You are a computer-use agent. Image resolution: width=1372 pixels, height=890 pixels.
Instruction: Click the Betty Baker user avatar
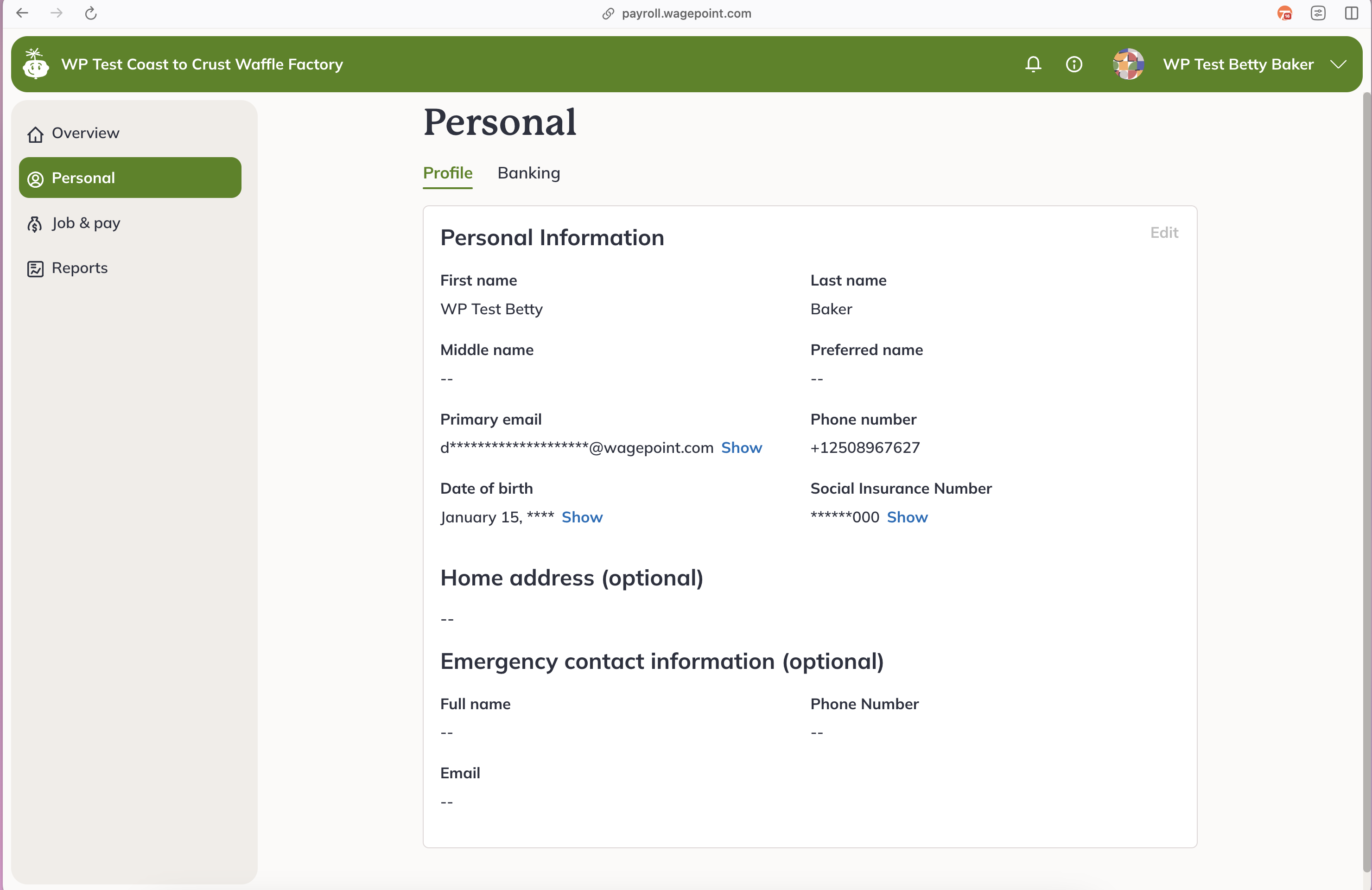click(1128, 64)
